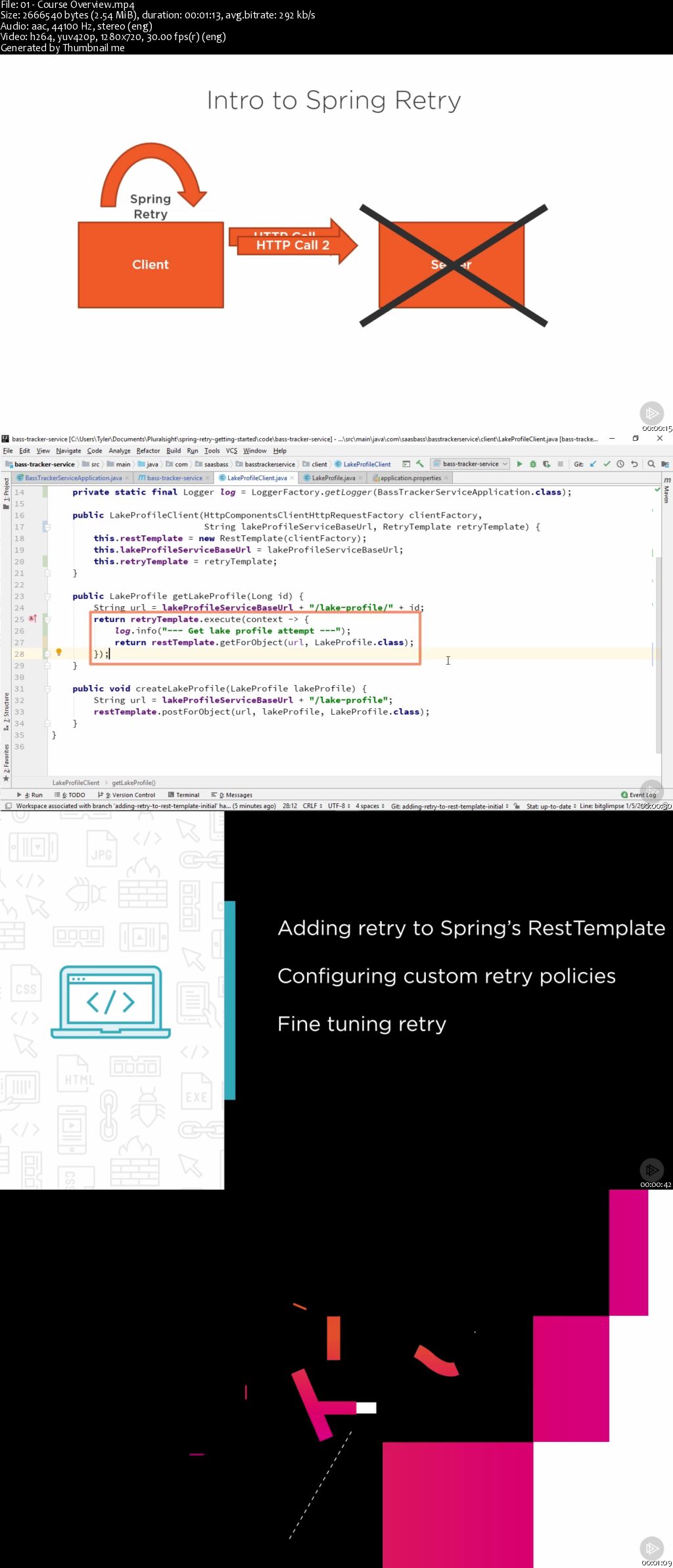This screenshot has height=1568, width=673.
Task: Click the caret position 28:12 indicator
Action: [x=290, y=806]
